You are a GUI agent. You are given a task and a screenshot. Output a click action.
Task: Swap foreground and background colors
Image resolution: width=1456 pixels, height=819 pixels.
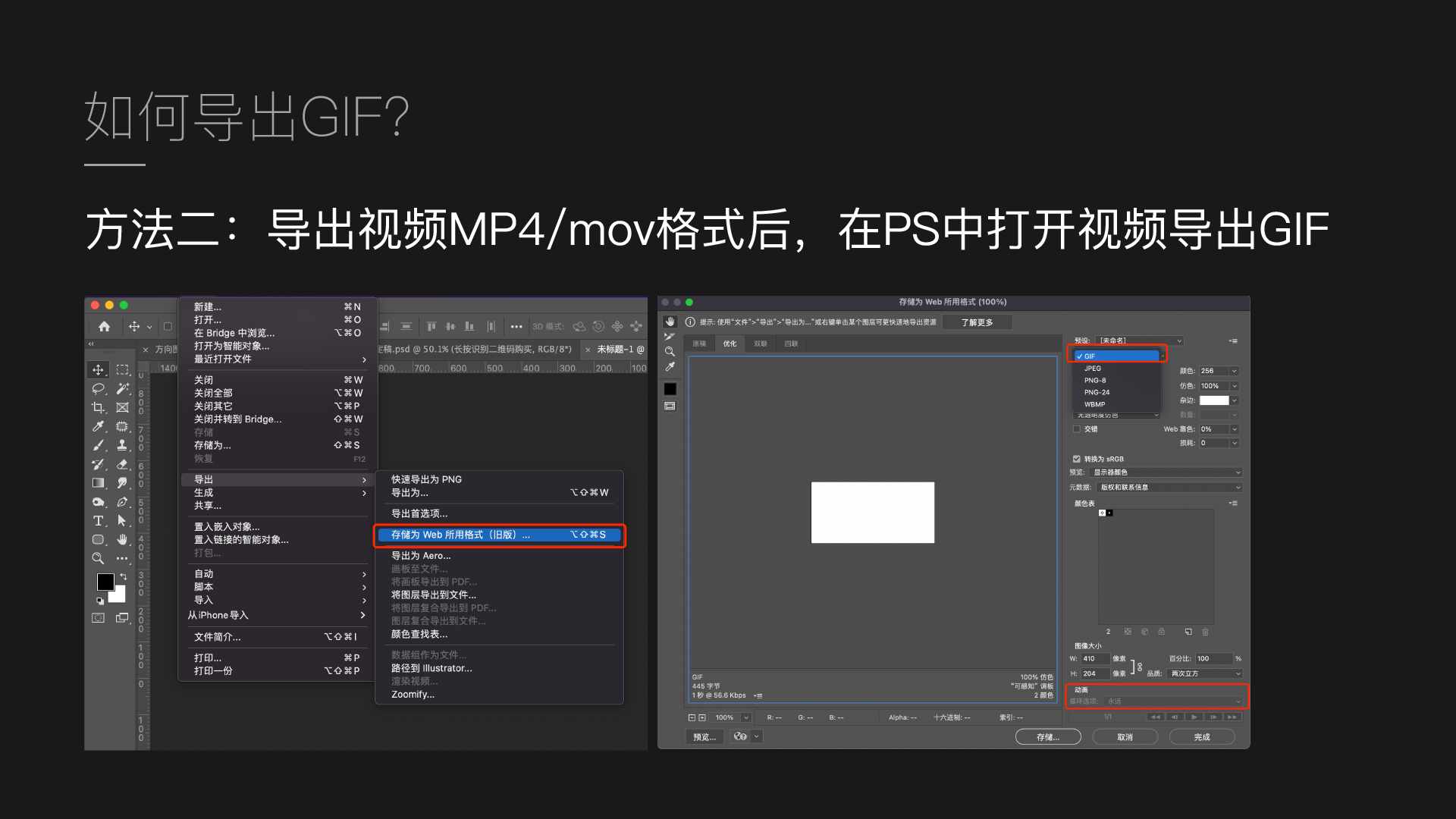[123, 576]
